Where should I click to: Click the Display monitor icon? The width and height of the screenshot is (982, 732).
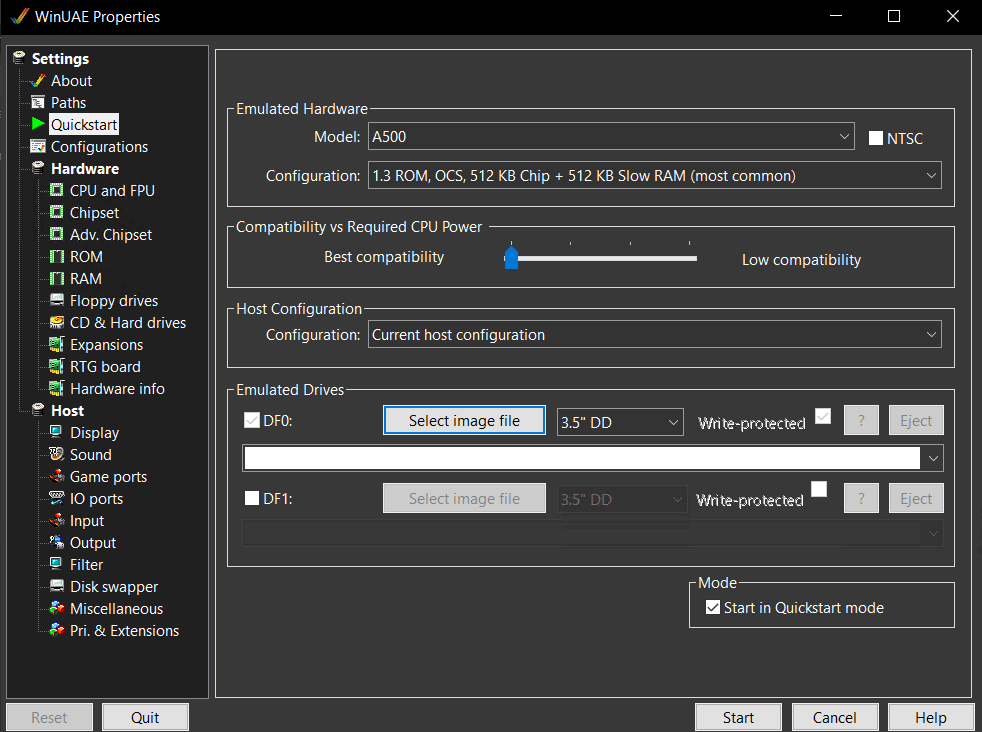click(56, 432)
